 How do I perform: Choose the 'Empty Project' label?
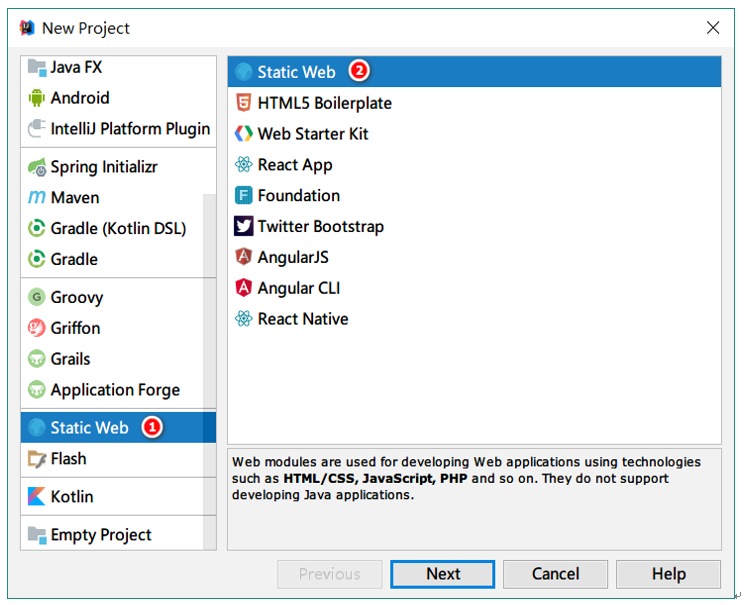101,536
